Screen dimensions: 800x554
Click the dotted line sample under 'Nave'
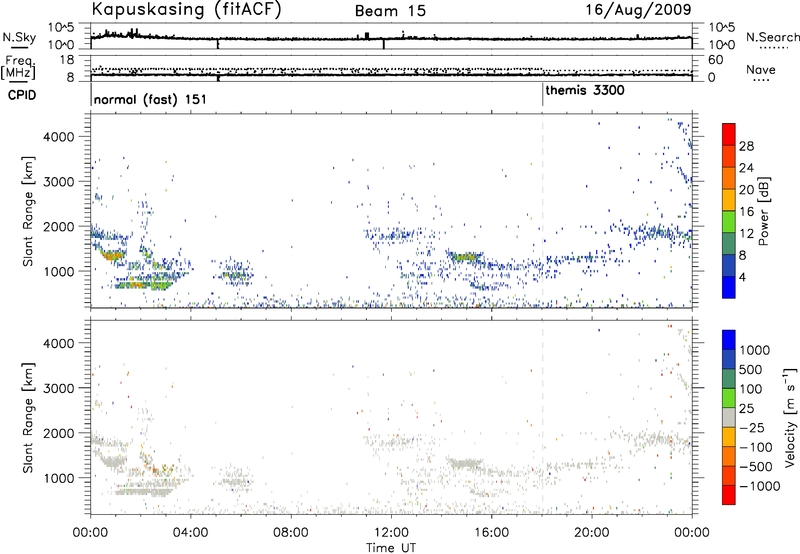[761, 81]
